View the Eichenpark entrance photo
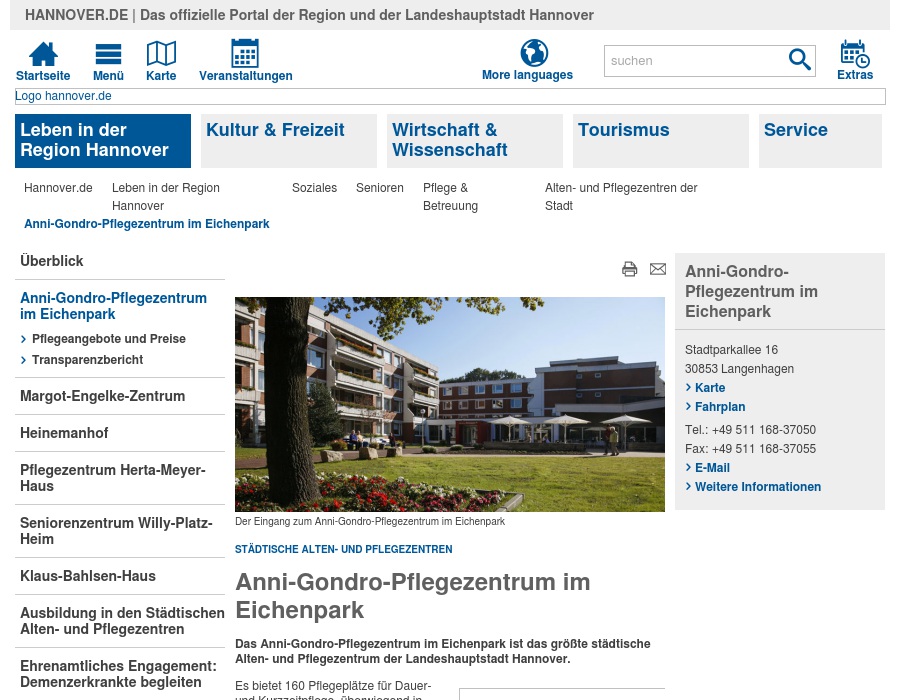 click(450, 404)
